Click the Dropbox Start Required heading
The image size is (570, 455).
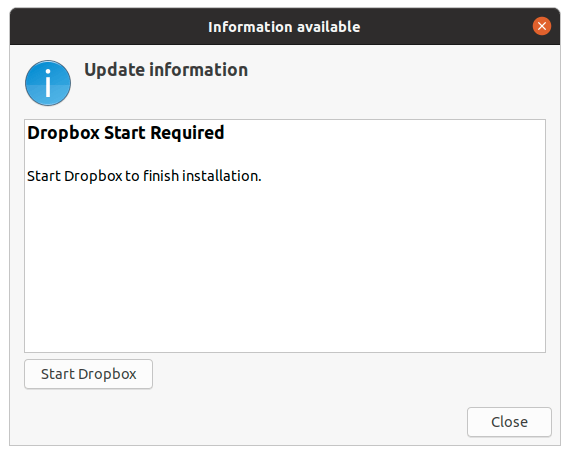[126, 133]
